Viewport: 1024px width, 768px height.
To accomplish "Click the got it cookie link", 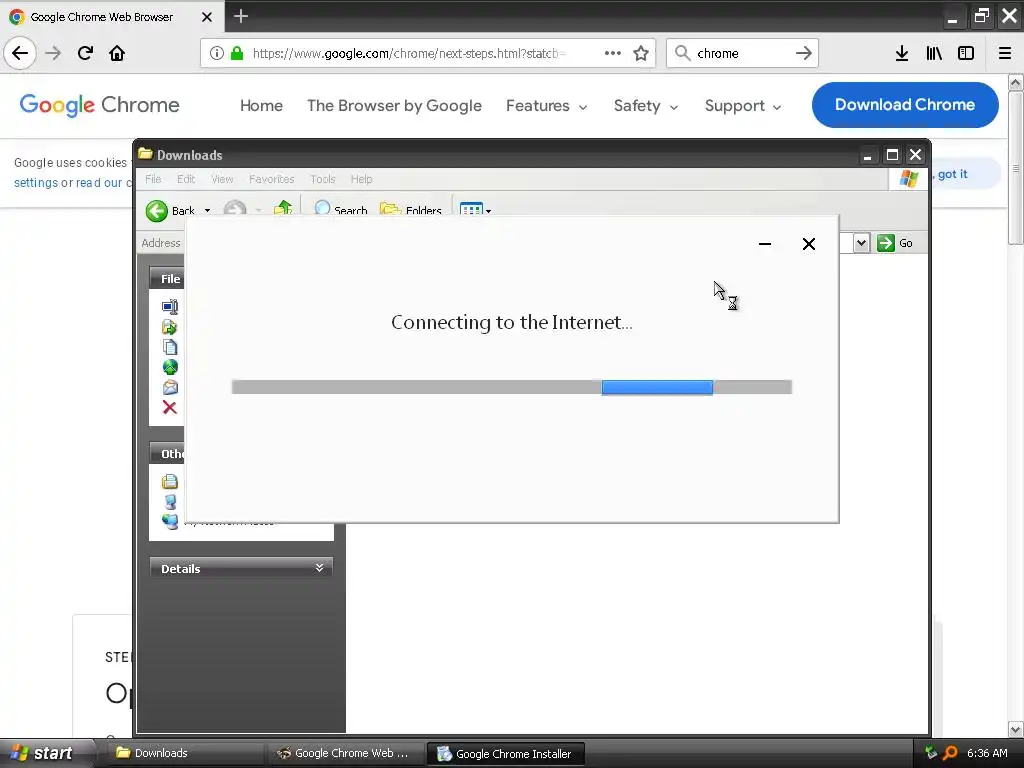I will coord(952,174).
